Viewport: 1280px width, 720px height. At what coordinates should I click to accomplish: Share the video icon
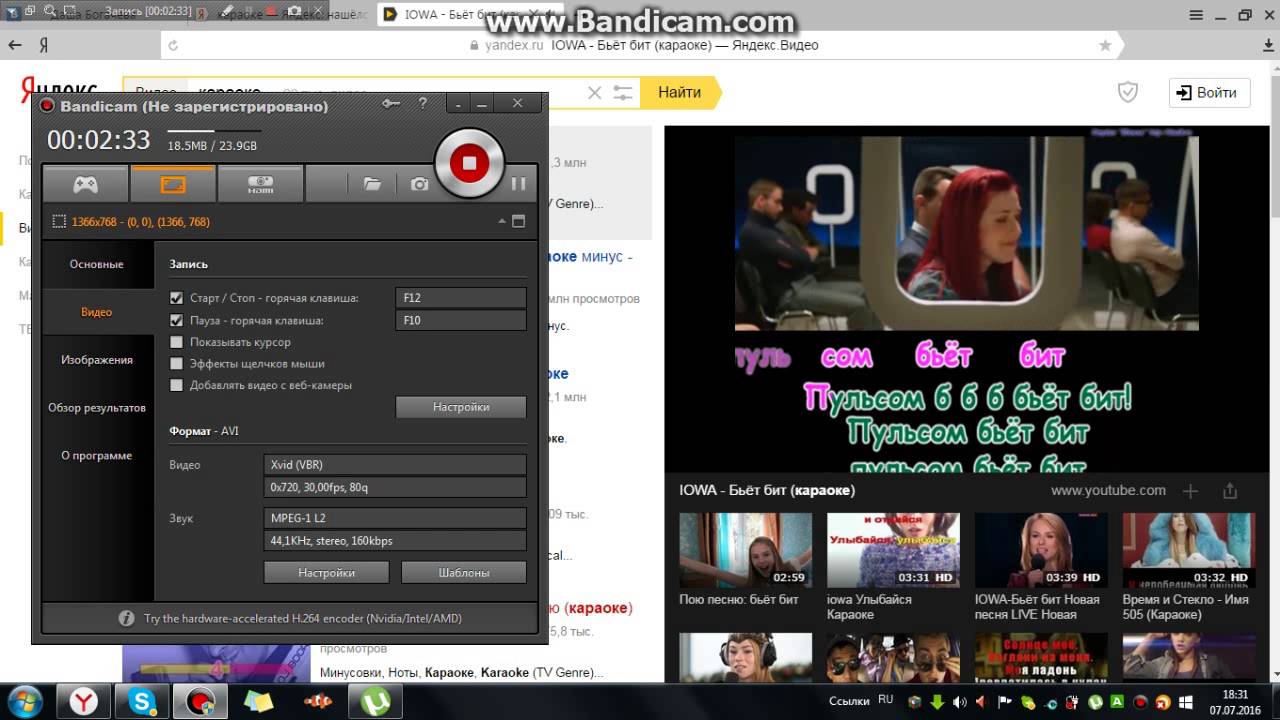pos(1230,490)
